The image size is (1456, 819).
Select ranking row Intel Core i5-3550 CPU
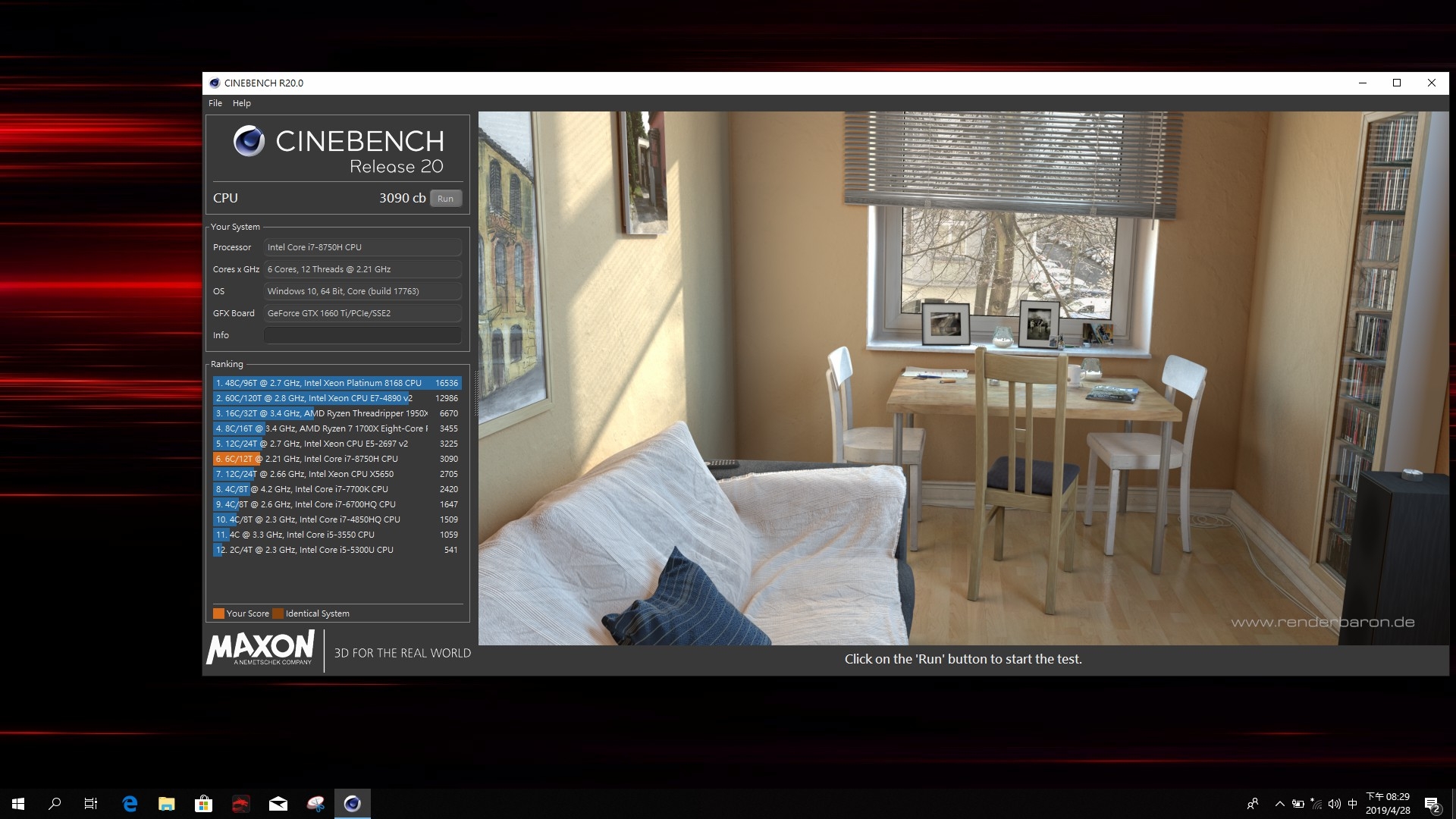pyautogui.click(x=337, y=535)
